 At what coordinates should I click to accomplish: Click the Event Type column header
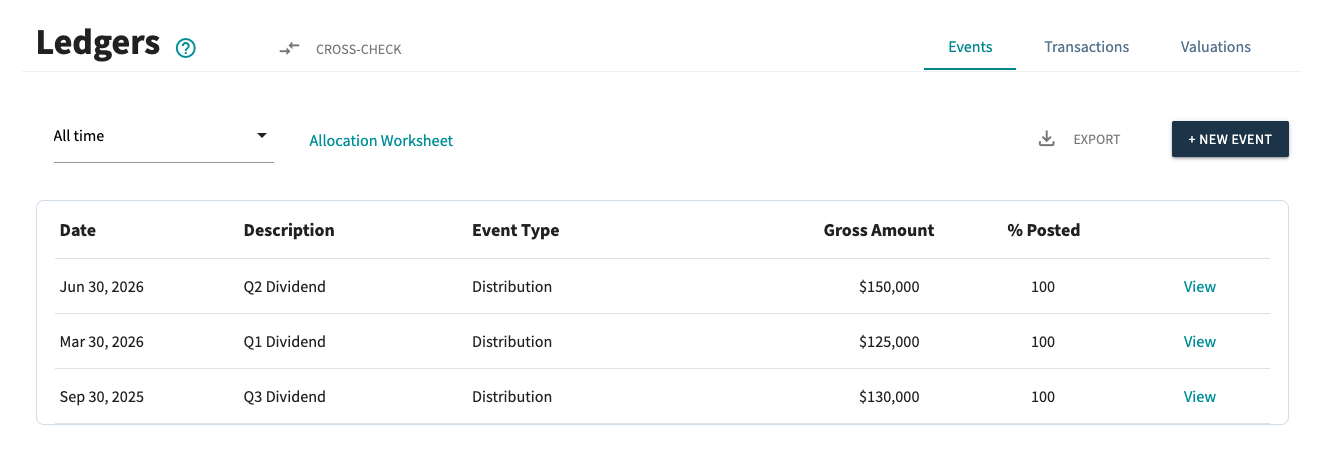point(515,230)
